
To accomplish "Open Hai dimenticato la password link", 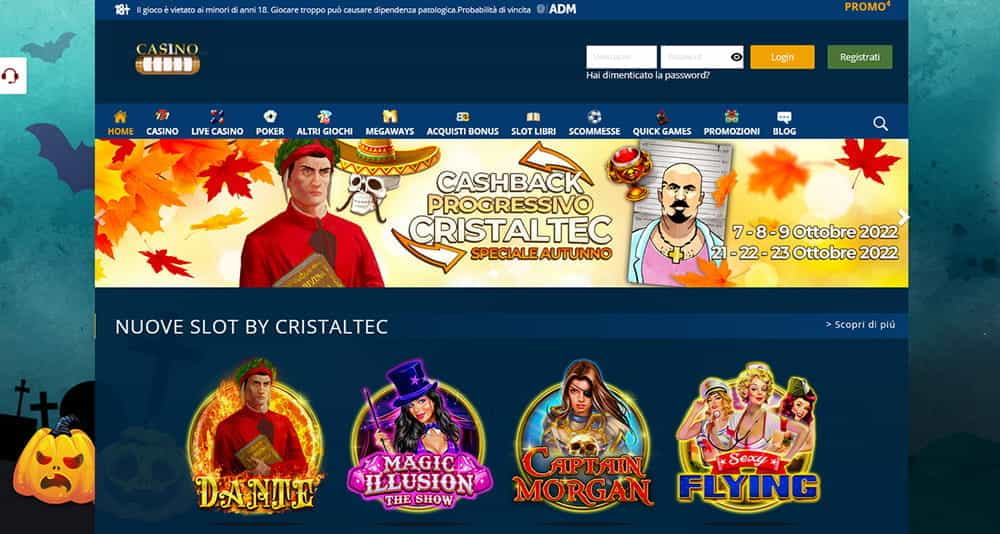I will (x=648, y=75).
